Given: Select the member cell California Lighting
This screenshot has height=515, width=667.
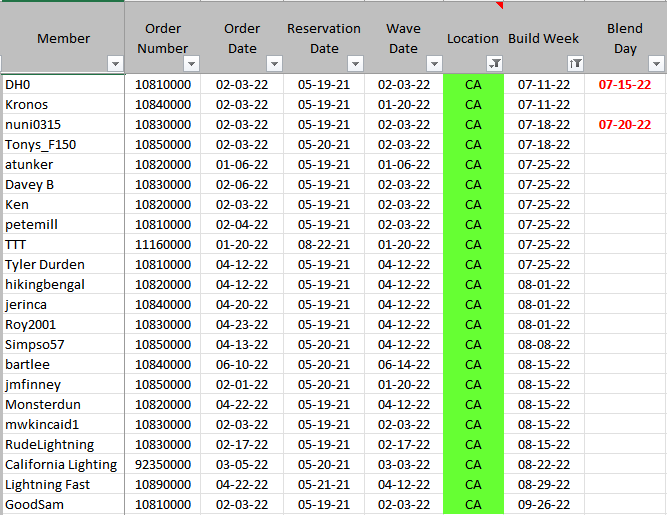Looking at the screenshot, I should (x=61, y=465).
